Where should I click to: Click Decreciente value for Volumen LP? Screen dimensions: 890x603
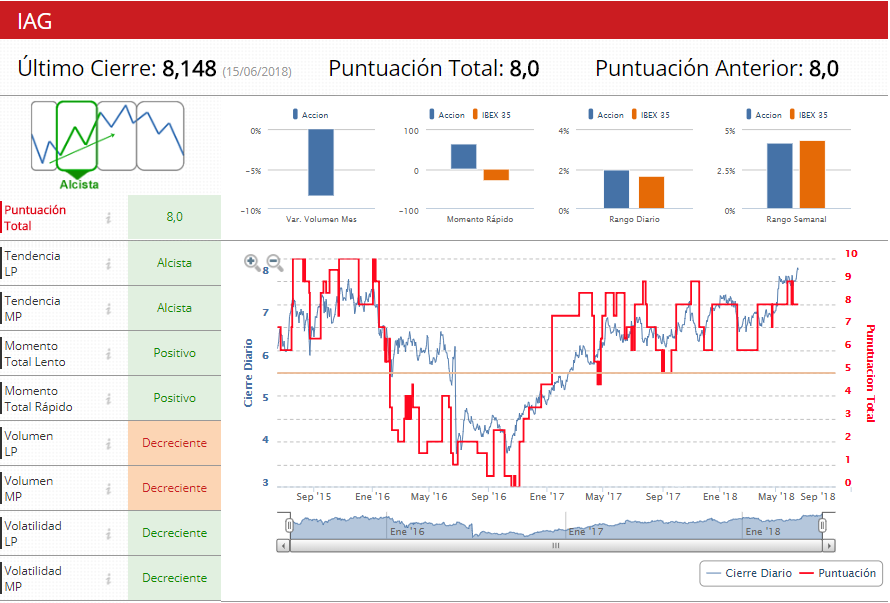(174, 443)
